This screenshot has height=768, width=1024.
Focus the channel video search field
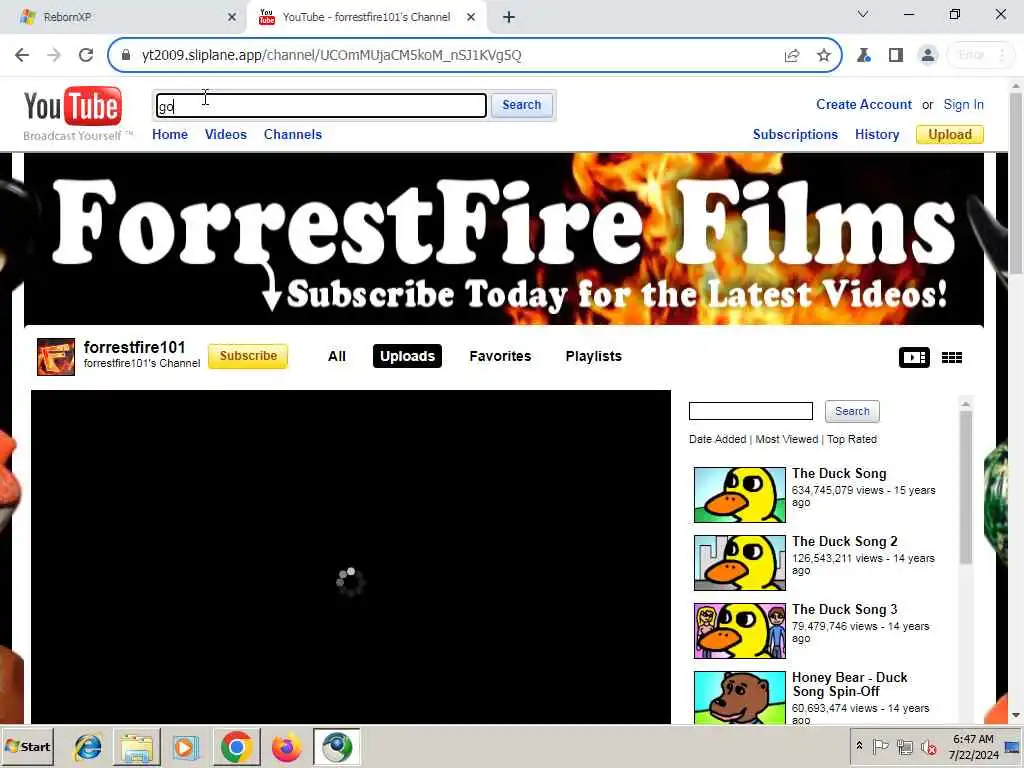pos(750,411)
